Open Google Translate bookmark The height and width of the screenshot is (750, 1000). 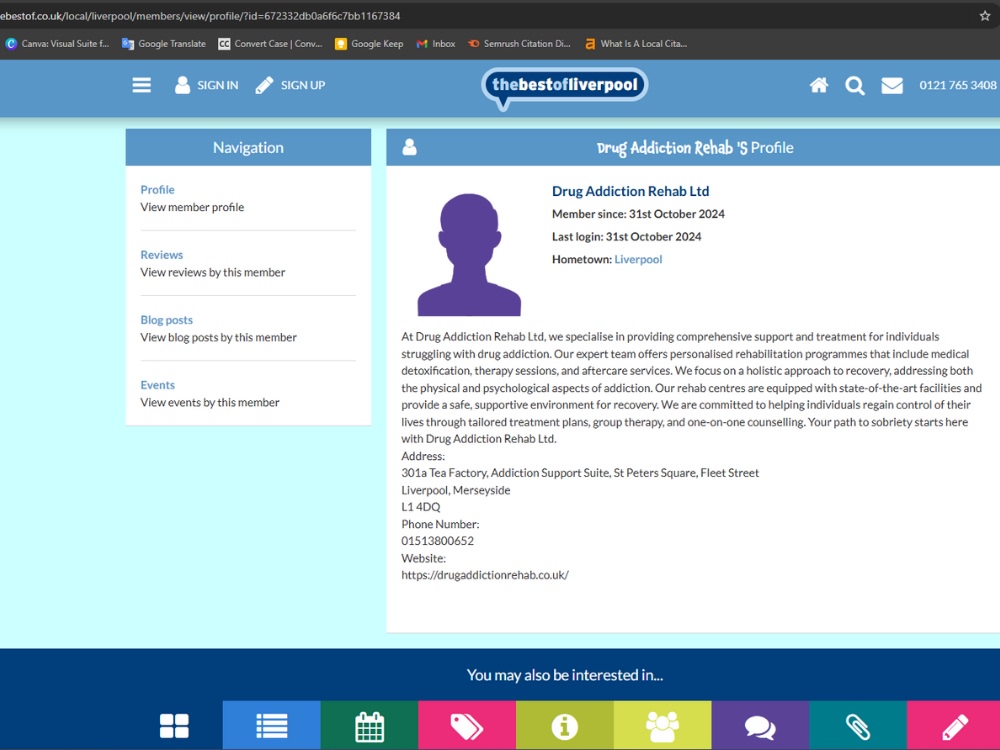point(164,44)
